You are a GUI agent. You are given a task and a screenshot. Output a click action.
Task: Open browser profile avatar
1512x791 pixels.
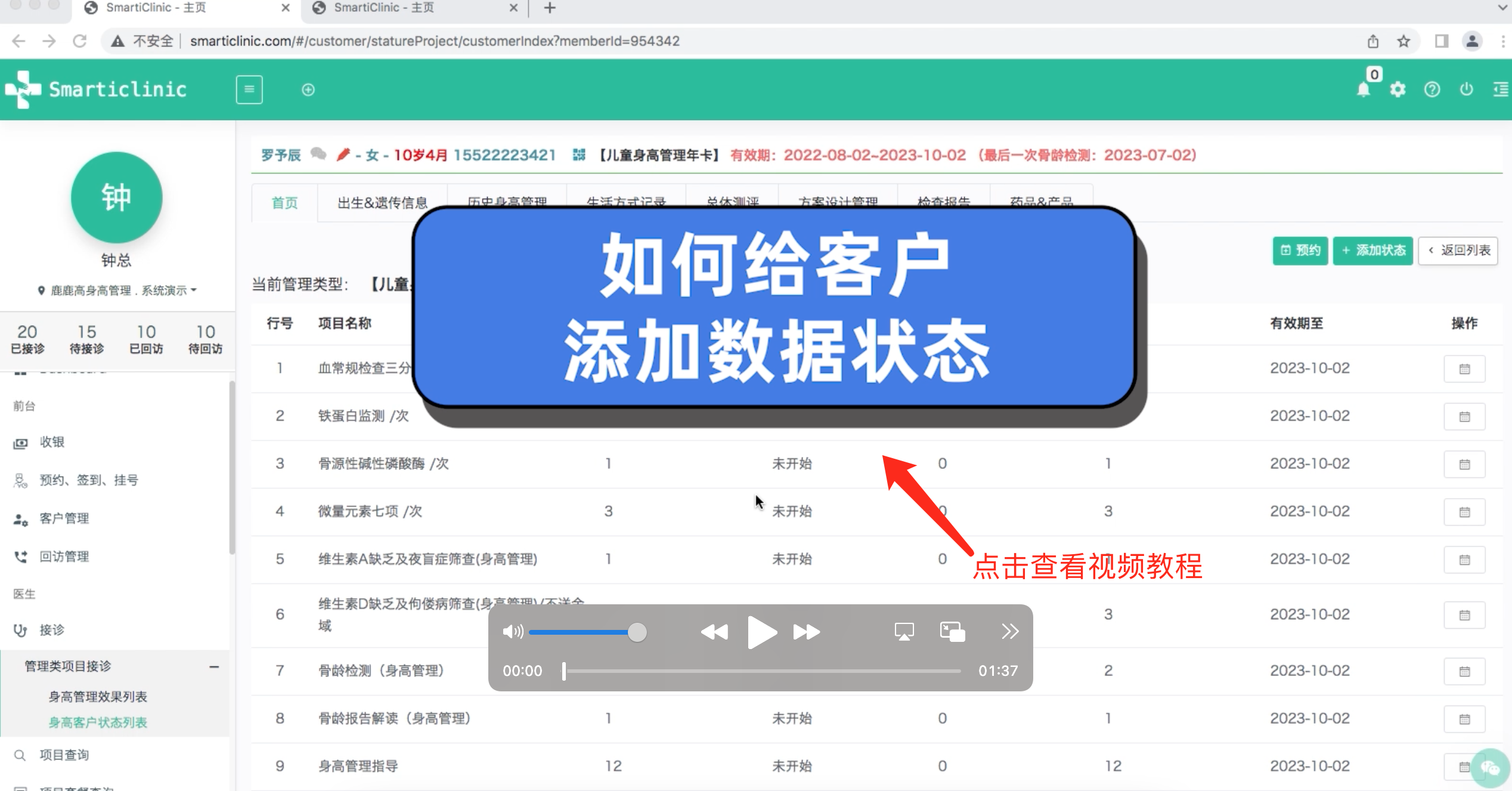click(x=1472, y=41)
